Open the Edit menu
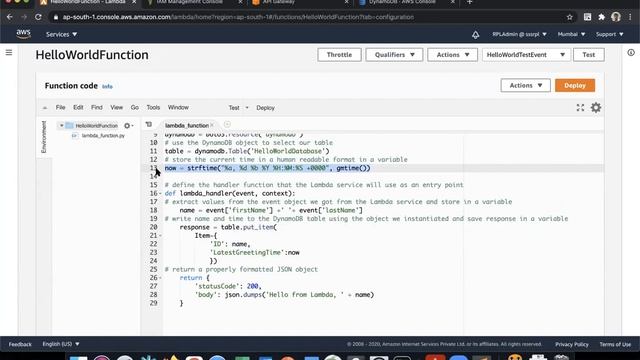The width and height of the screenshot is (640, 360). tap(78, 107)
